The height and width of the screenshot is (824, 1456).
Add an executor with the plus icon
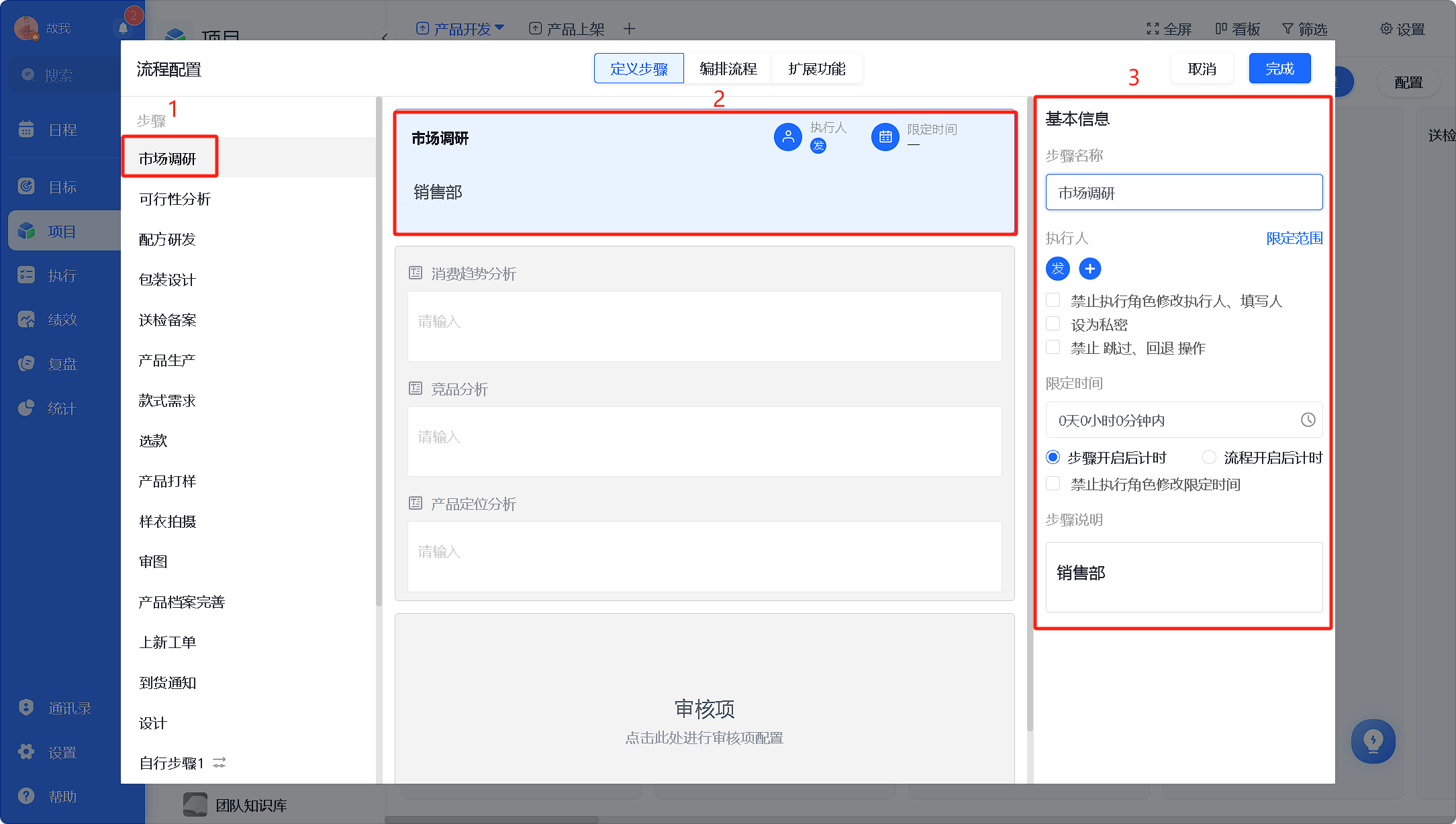[1089, 269]
